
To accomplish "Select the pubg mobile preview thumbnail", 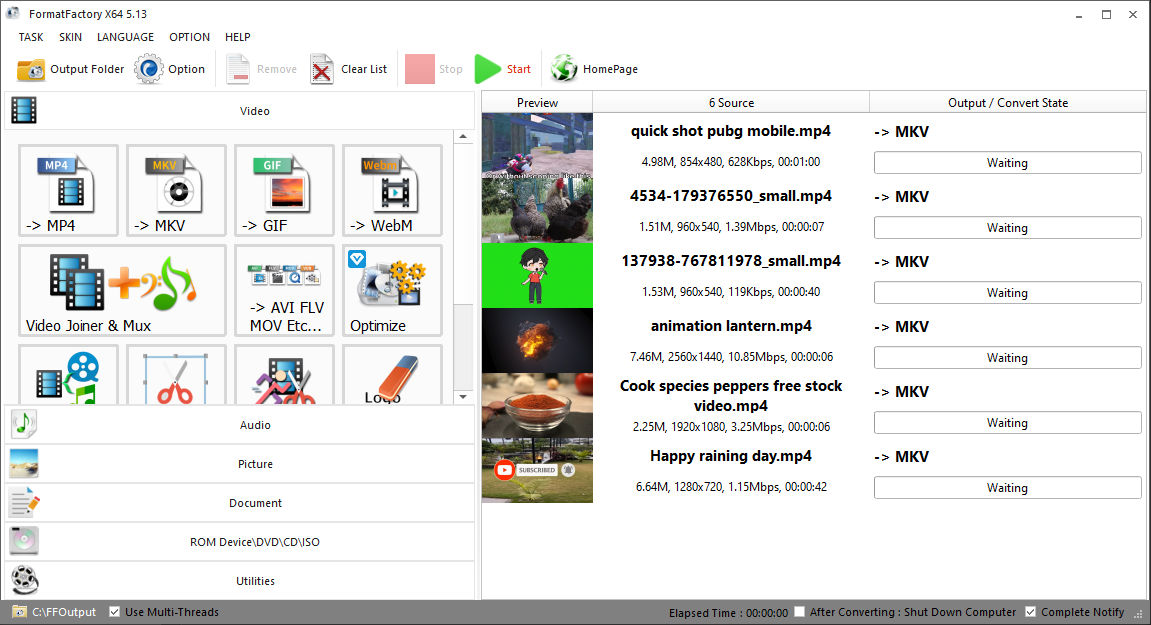I will tap(537, 145).
